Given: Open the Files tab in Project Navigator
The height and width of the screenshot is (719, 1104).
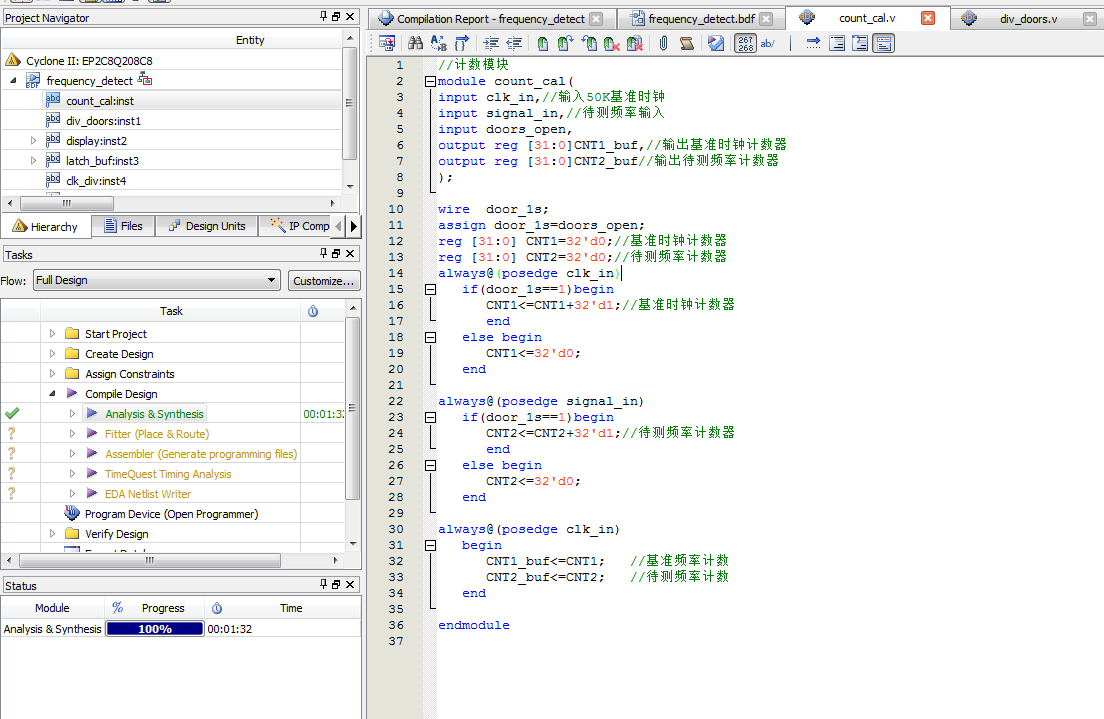Looking at the screenshot, I should pyautogui.click(x=122, y=226).
